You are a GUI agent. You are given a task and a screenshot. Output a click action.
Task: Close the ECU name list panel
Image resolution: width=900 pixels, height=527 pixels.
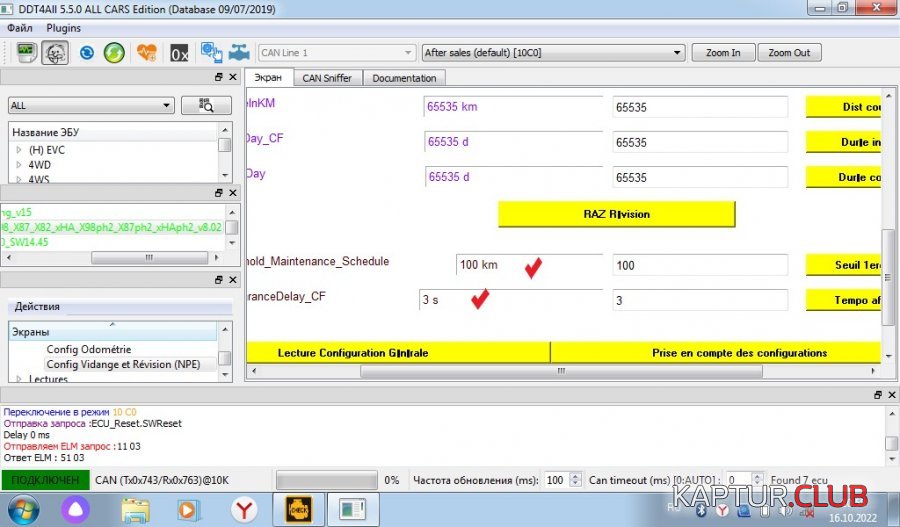[x=232, y=77]
